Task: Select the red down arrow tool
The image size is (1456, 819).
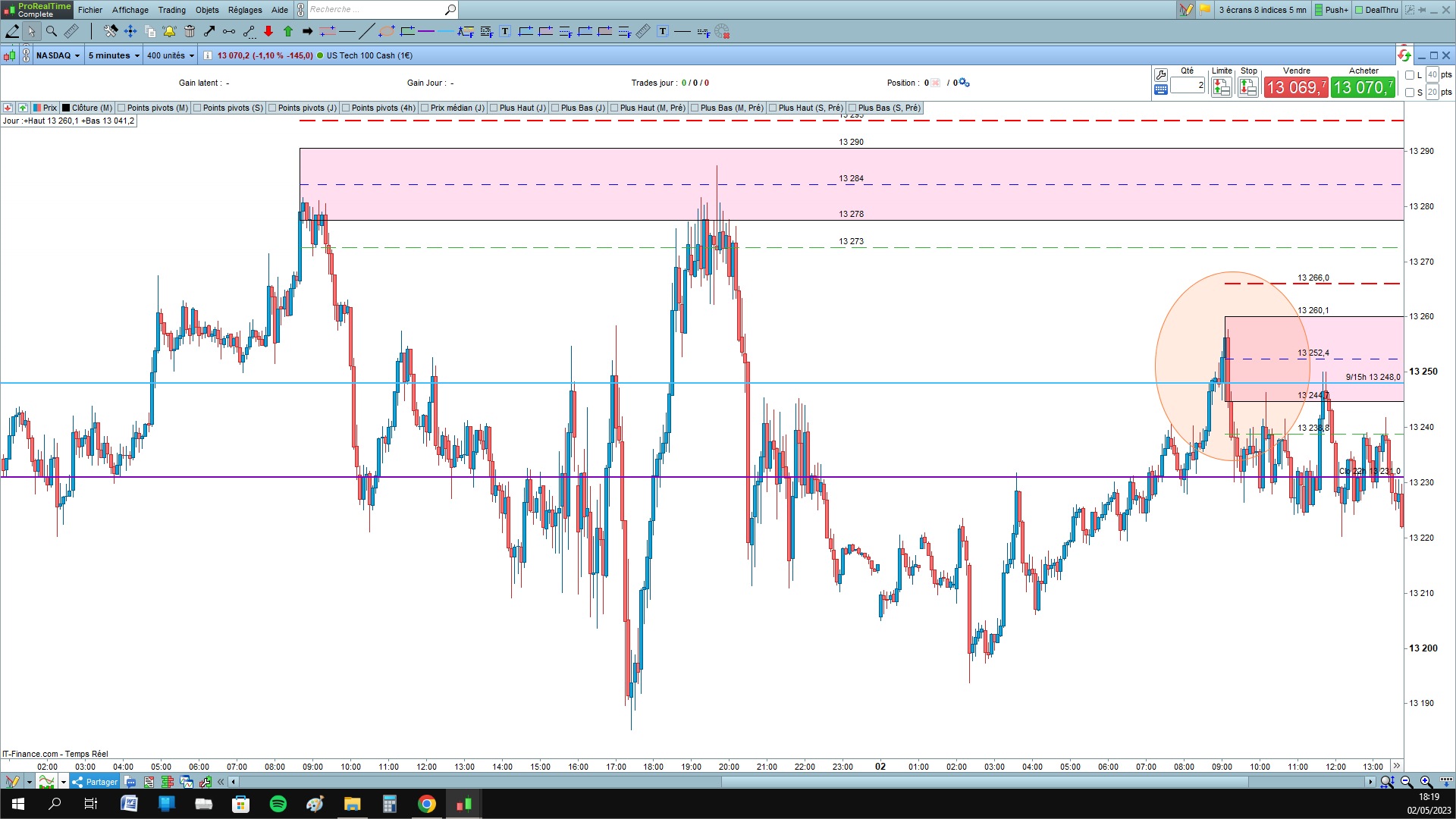Action: [x=268, y=31]
